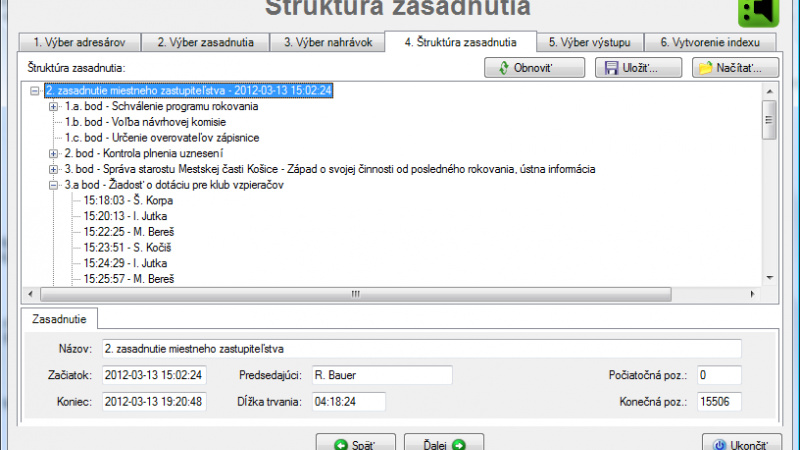The width and height of the screenshot is (800, 450).
Task: Click the horizontal scrollbar thumb
Action: tap(356, 294)
